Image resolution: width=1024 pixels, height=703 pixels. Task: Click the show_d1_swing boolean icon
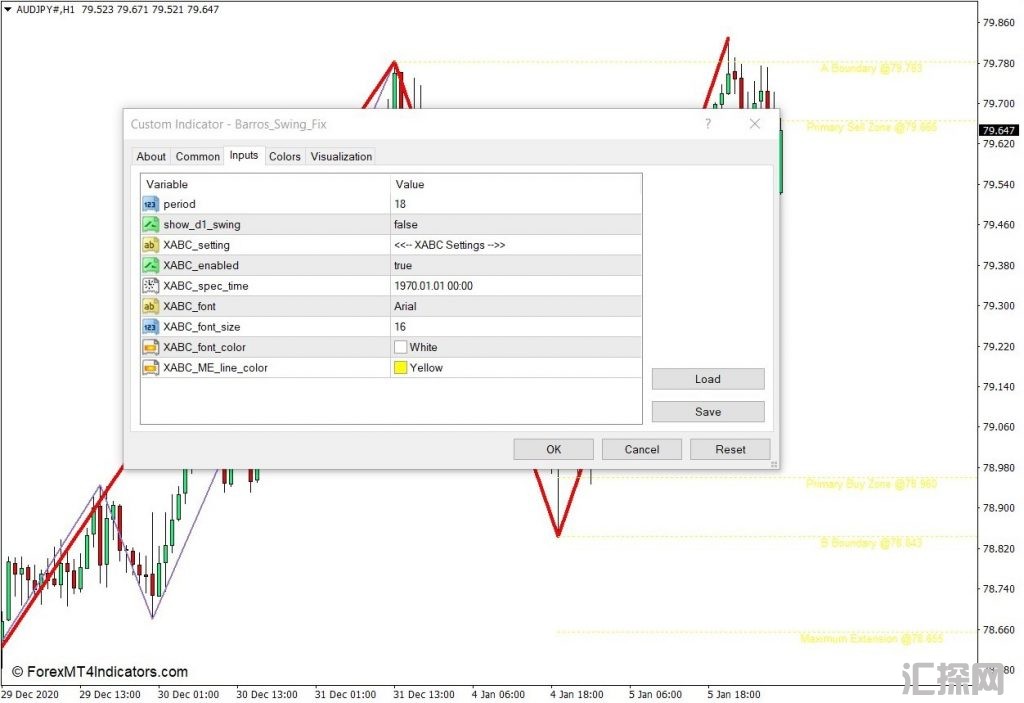click(150, 225)
